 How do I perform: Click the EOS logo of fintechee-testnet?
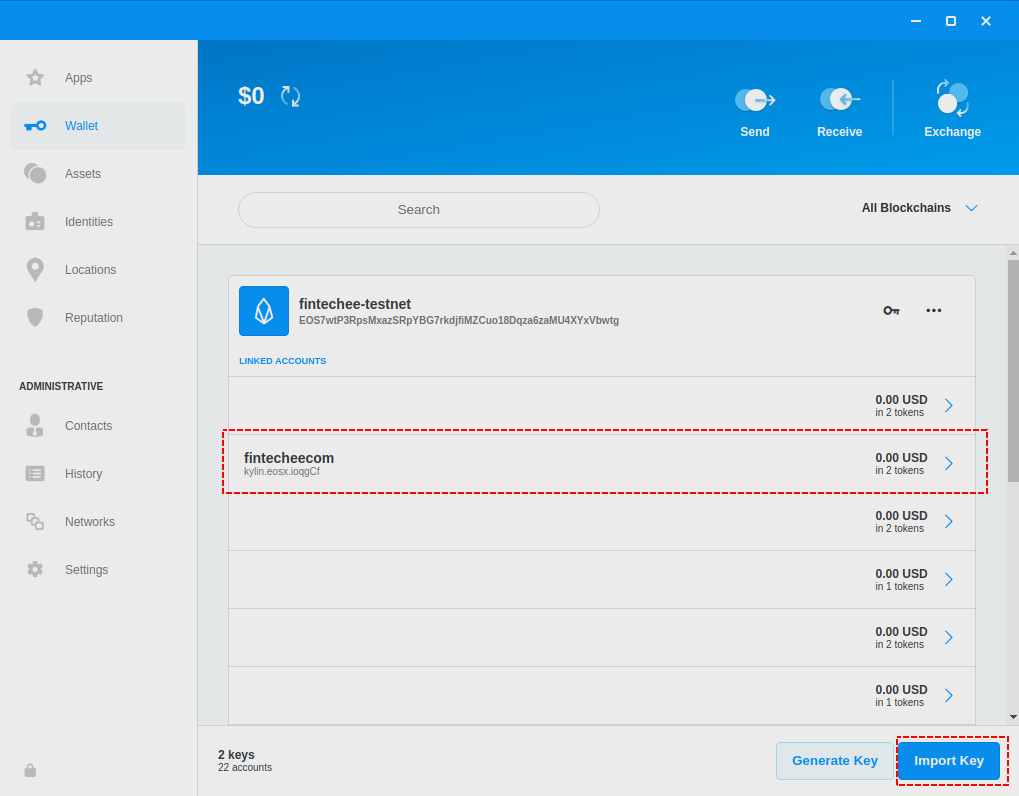[264, 311]
